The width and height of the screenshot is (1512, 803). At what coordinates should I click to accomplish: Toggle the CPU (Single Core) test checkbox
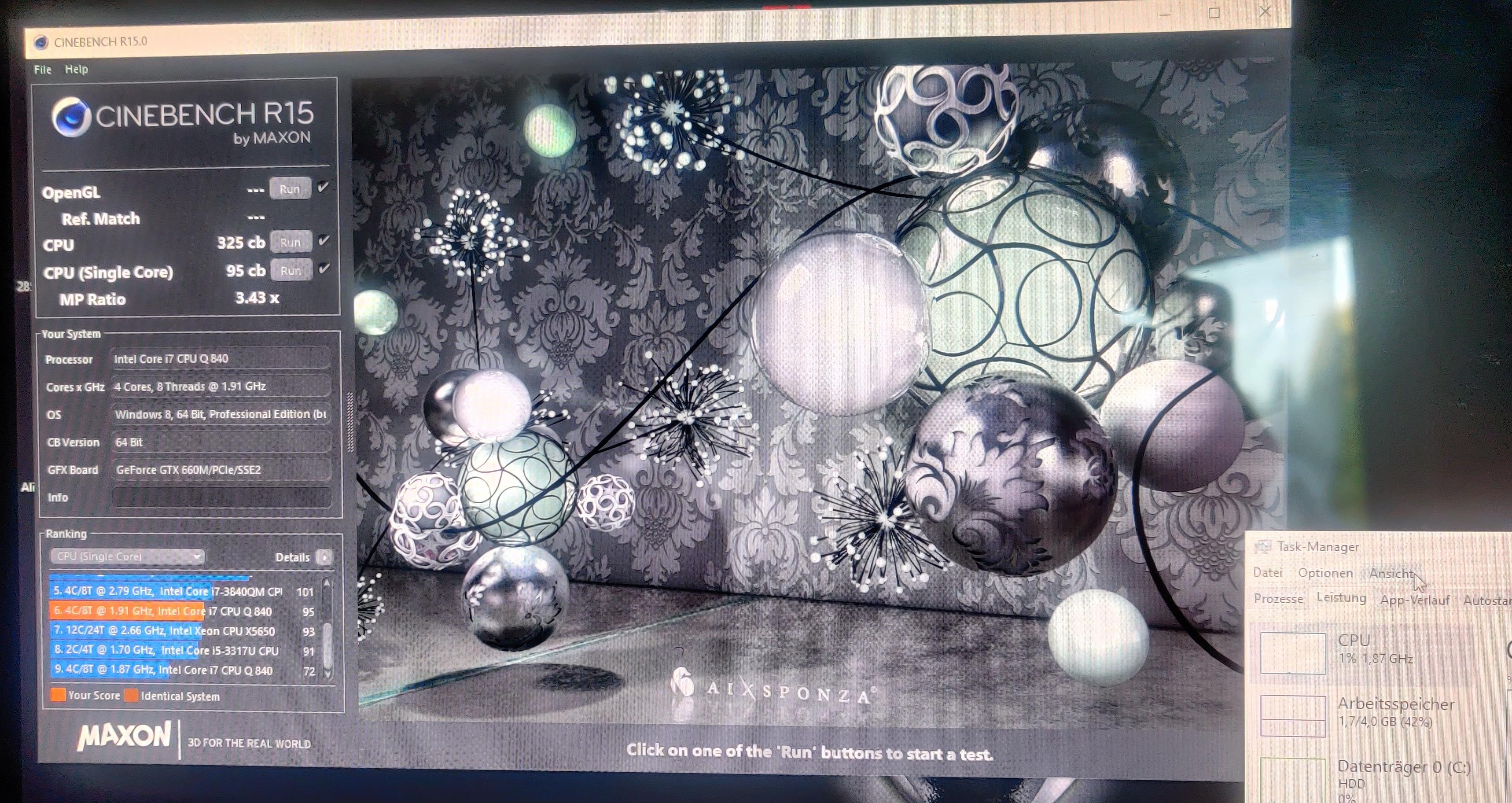[324, 269]
